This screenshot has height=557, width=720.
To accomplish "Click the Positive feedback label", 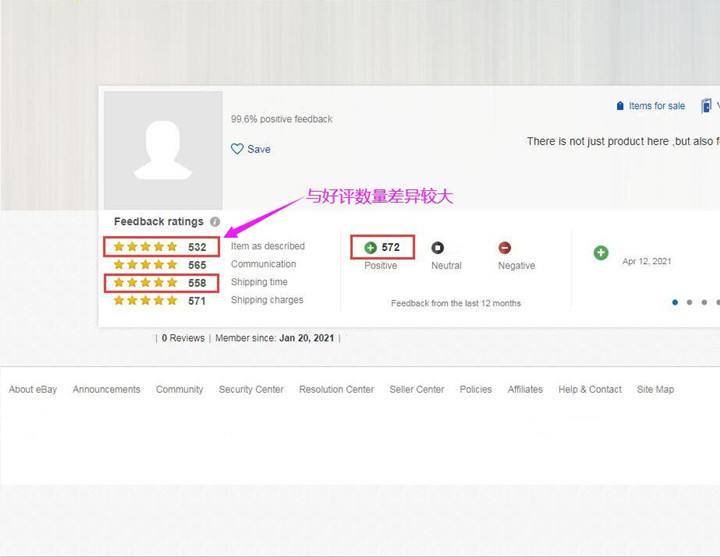I will 381,265.
